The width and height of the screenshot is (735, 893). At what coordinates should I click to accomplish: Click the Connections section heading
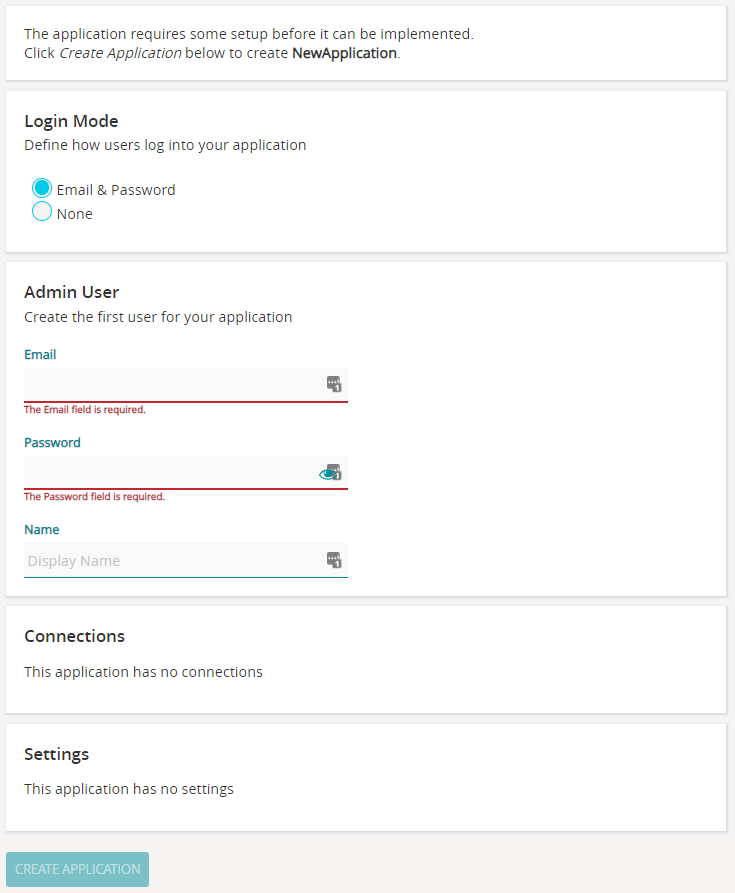(74, 636)
